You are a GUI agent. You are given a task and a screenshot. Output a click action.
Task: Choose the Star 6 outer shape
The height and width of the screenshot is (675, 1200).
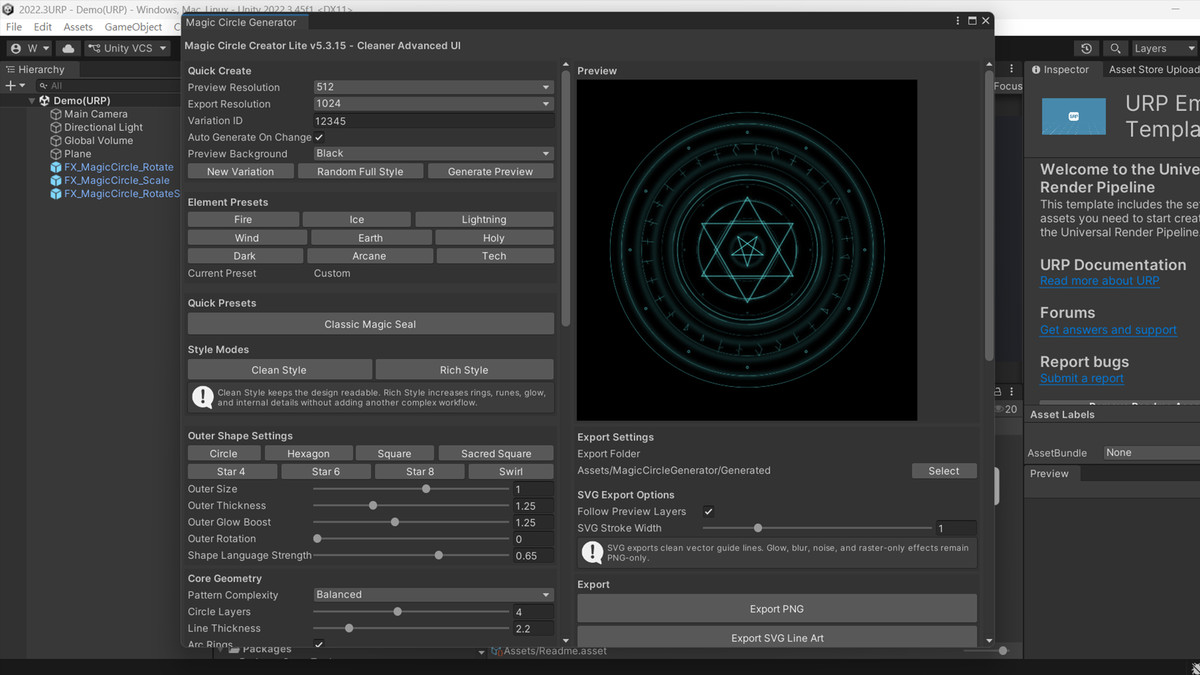326,472
